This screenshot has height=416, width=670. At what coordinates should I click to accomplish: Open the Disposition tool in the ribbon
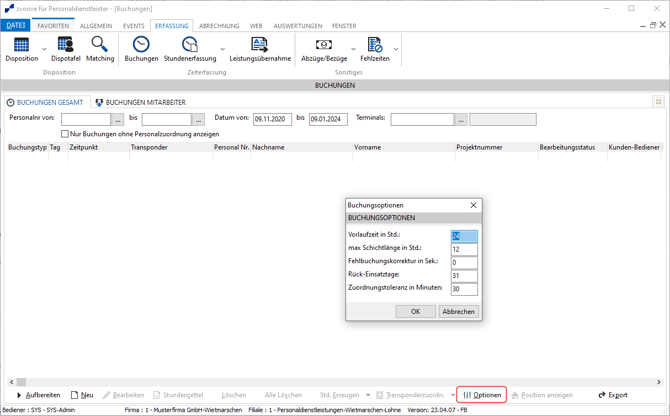coord(21,49)
